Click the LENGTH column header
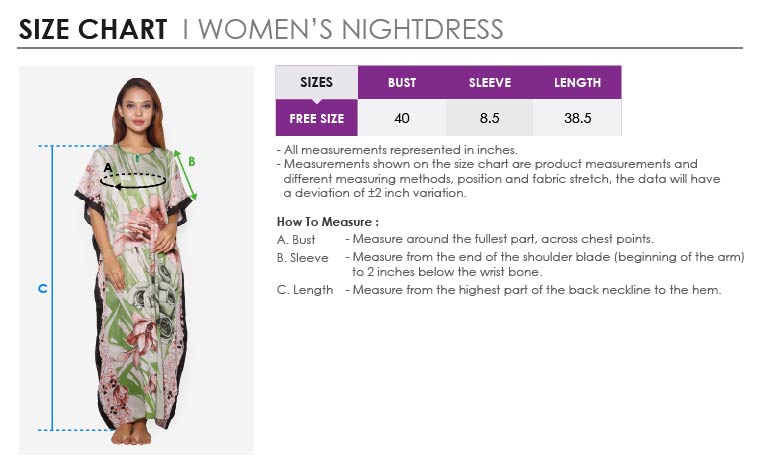 pyautogui.click(x=578, y=82)
